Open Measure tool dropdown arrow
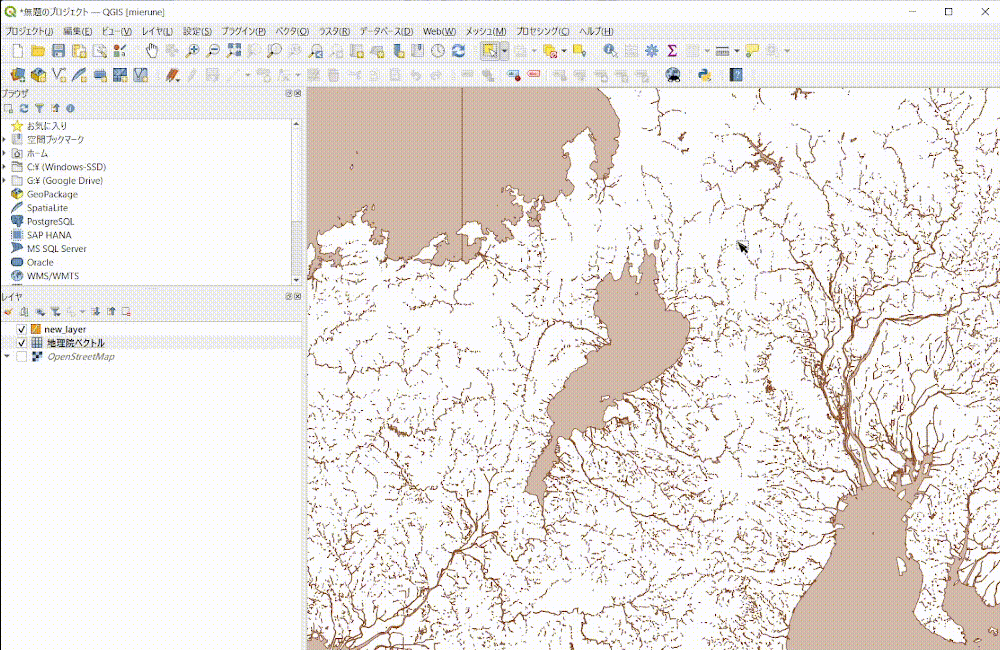Image resolution: width=1000 pixels, height=650 pixels. coord(737,51)
